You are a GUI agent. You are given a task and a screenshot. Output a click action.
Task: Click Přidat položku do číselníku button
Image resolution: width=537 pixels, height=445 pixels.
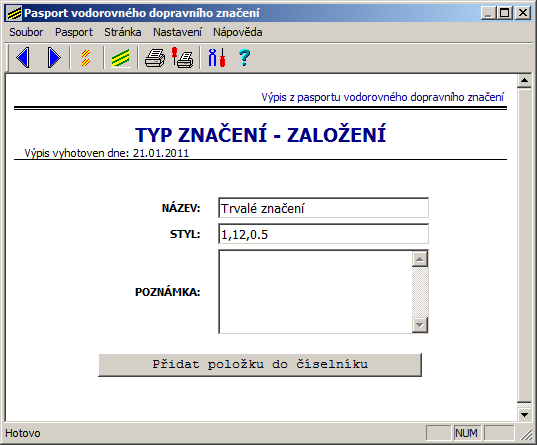[x=260, y=365]
